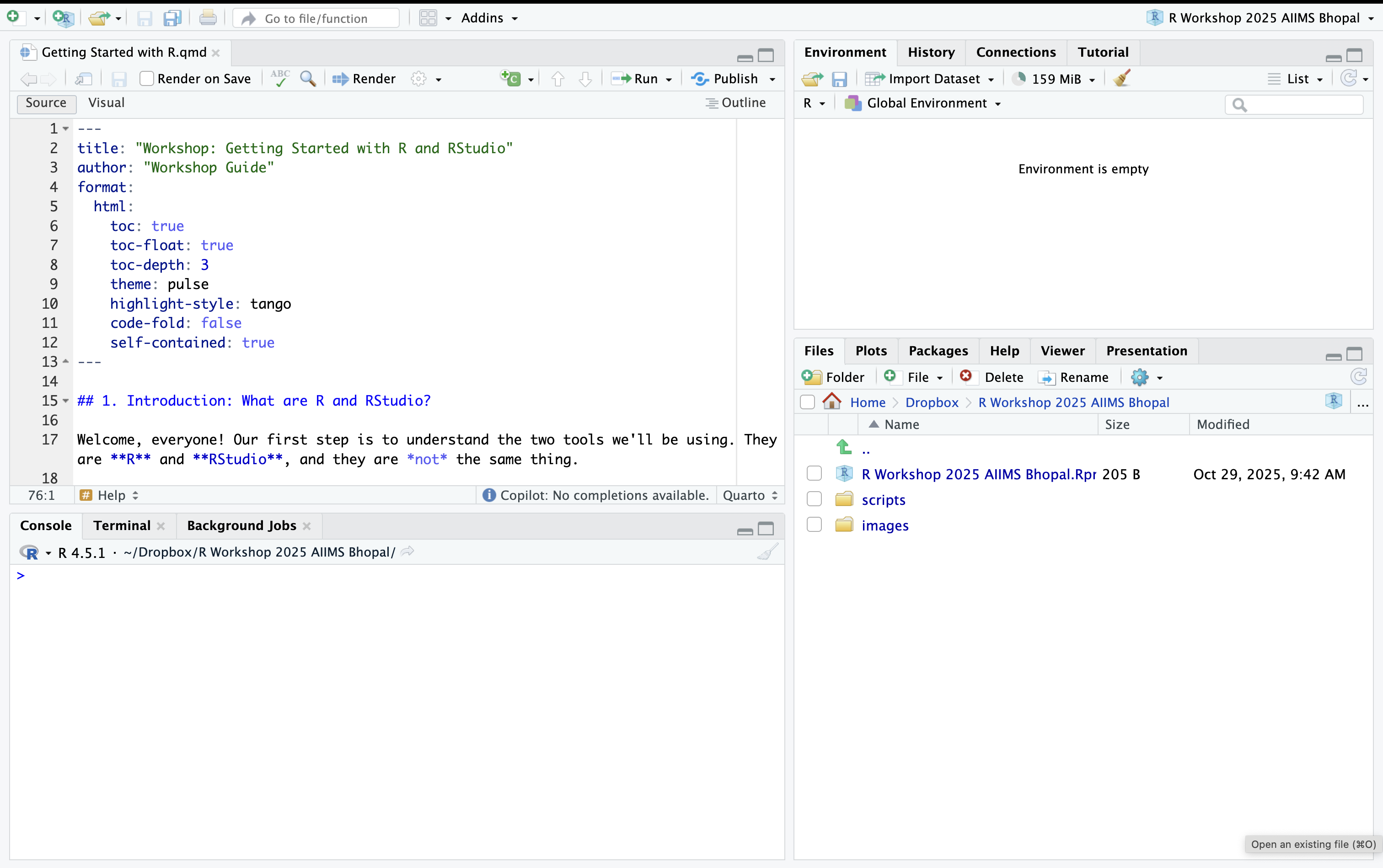This screenshot has width=1383, height=868.
Task: Show the document Outline
Action: pyautogui.click(x=737, y=103)
